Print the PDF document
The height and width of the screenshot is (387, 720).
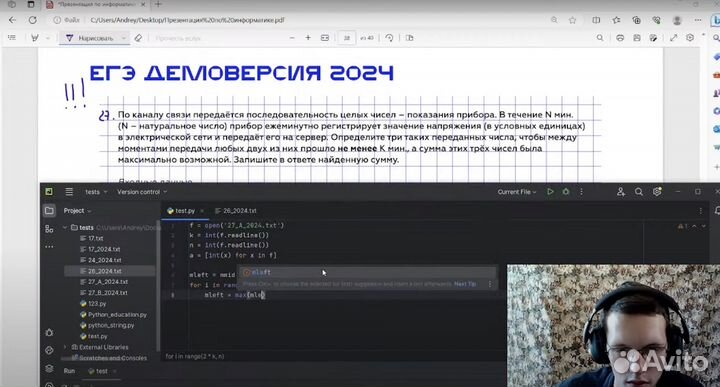point(620,38)
